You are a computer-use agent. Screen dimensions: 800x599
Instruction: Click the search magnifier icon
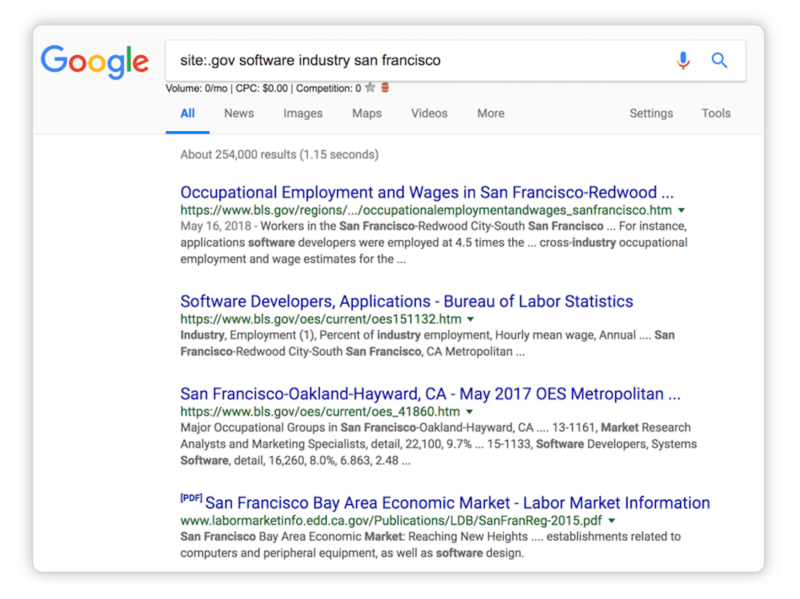click(x=719, y=61)
